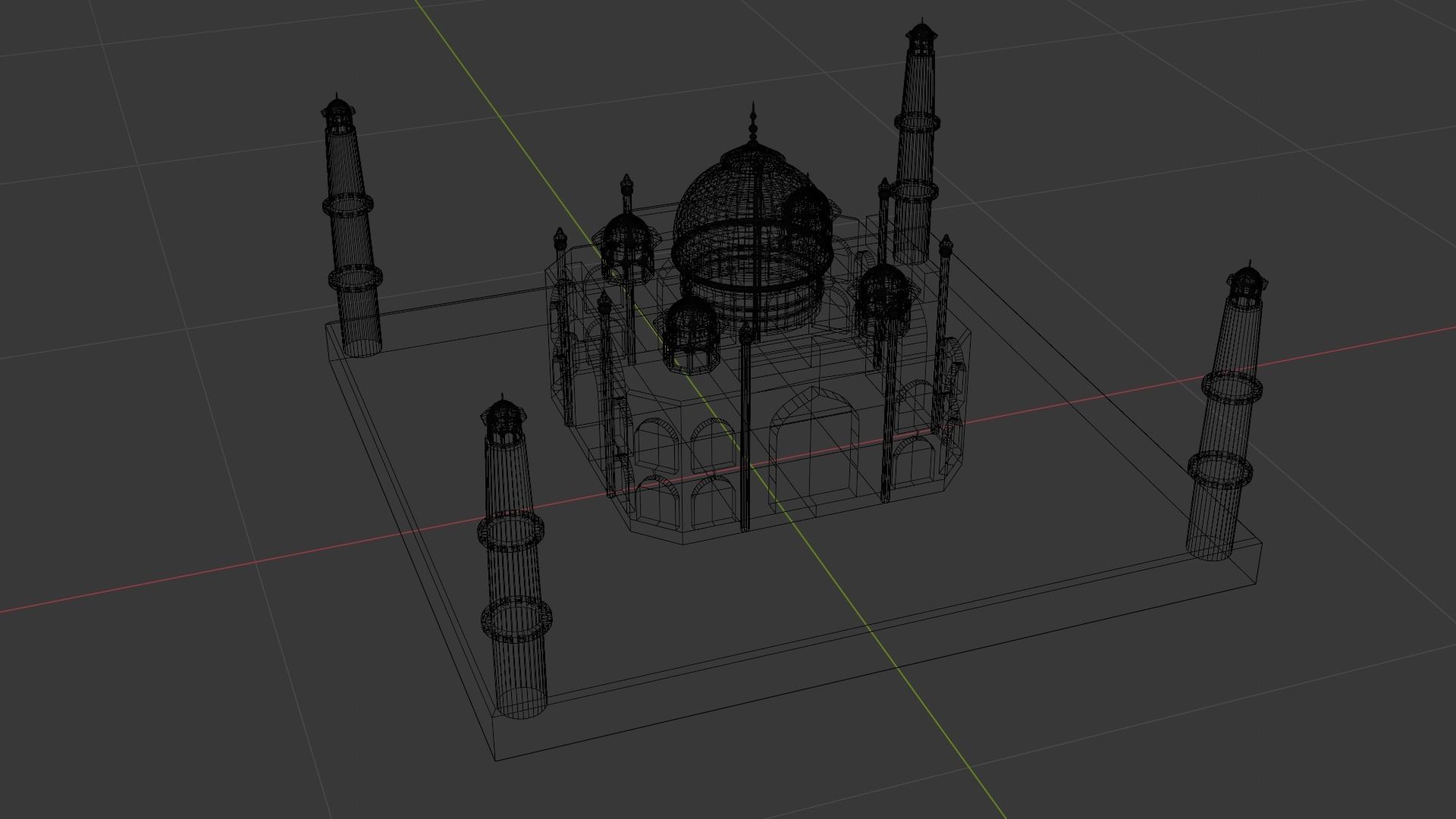Viewport: 1456px width, 819px height.
Task: Select the finial spire atop the main dome
Action: coord(753,123)
